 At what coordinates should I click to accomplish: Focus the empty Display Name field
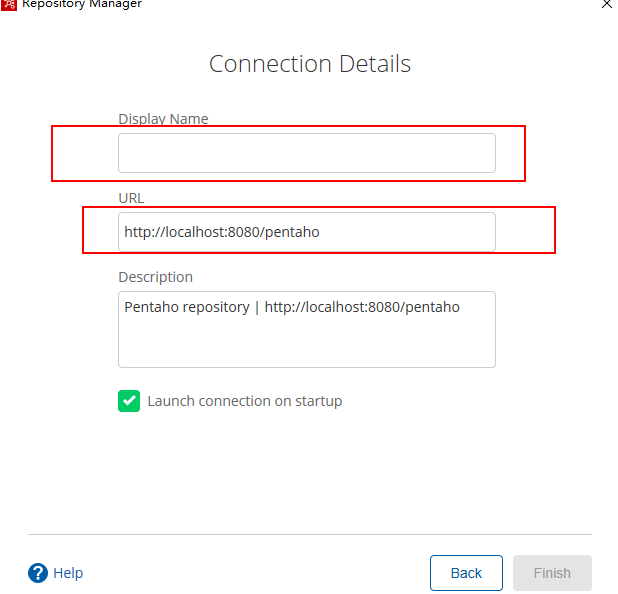click(x=306, y=153)
